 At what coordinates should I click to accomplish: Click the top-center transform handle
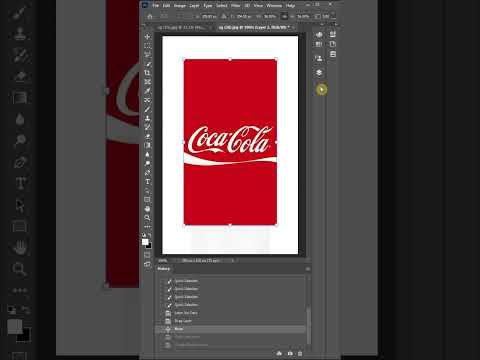pos(230,59)
